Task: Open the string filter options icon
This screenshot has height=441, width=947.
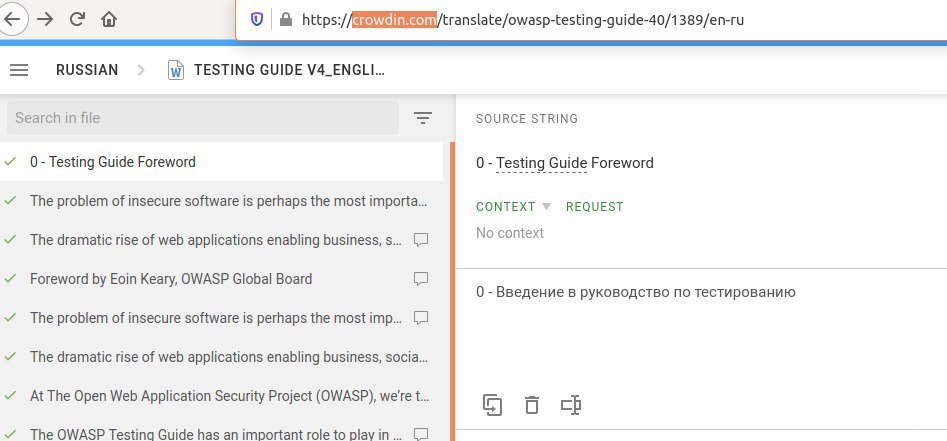Action: [423, 118]
